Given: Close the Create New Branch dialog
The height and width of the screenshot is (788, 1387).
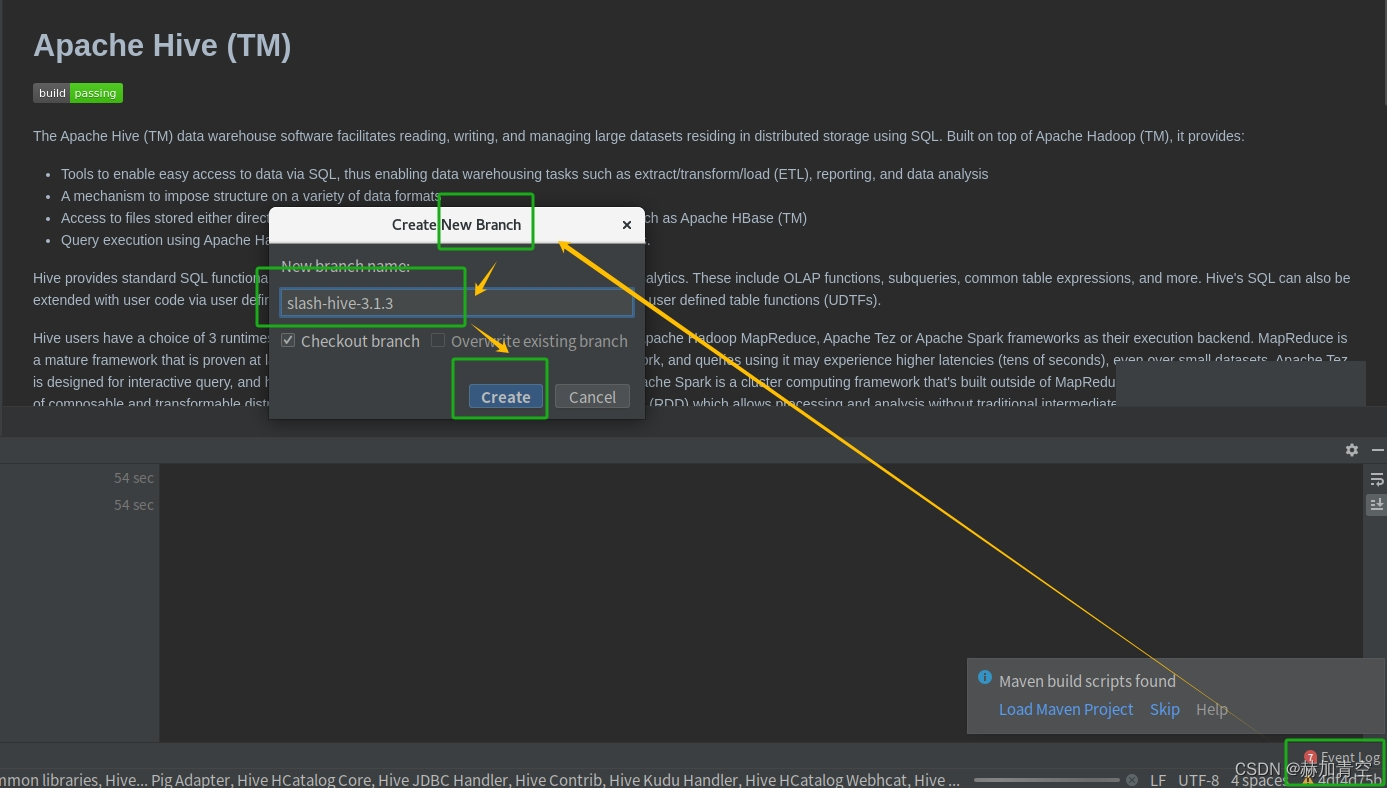Looking at the screenshot, I should coord(627,225).
